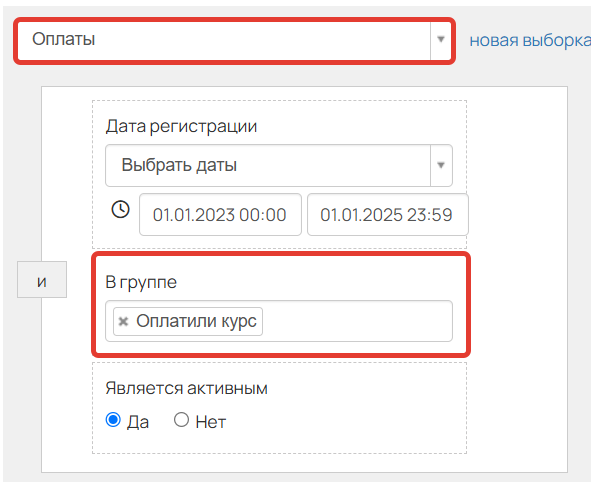Click the start date field 01.01.2023 00:00

(x=220, y=214)
